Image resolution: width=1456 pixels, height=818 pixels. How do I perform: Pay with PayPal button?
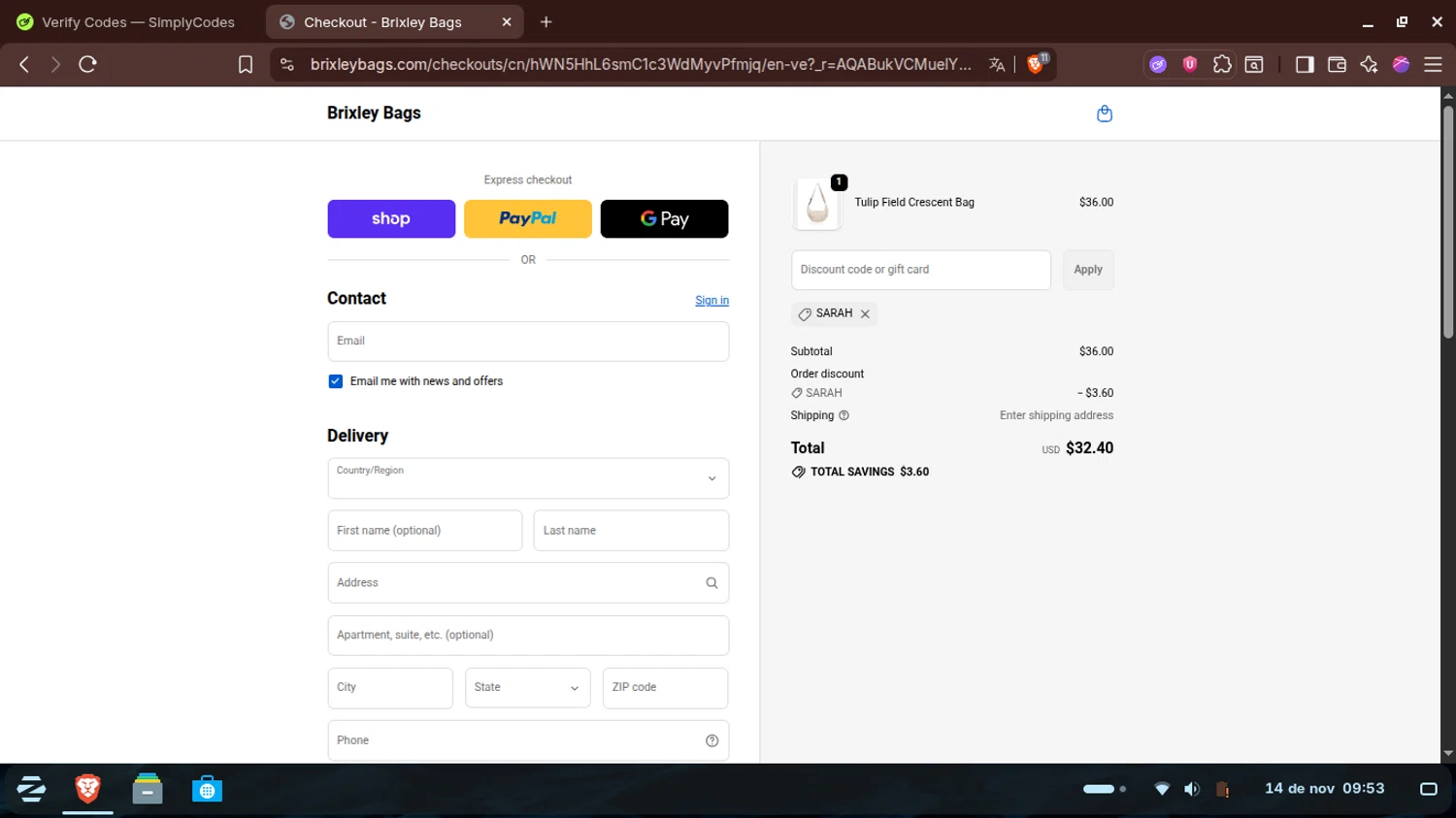[528, 219]
